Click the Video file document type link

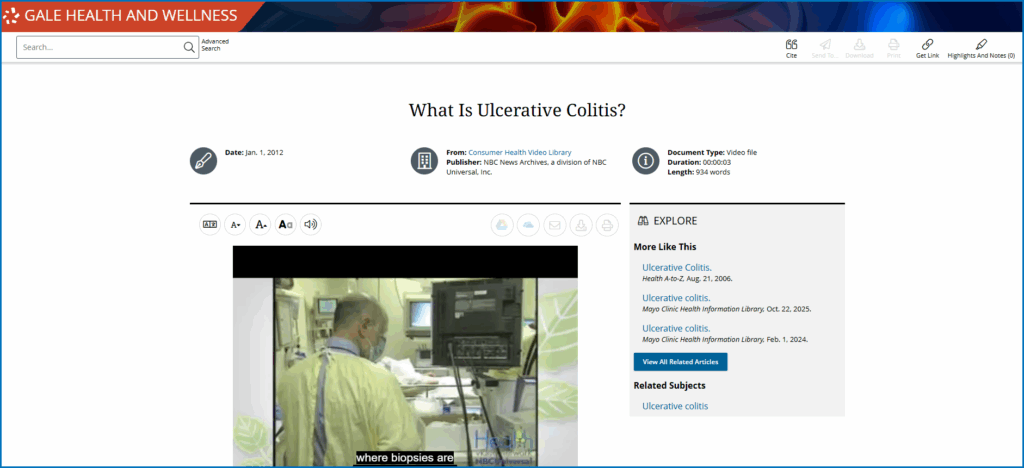click(x=741, y=152)
